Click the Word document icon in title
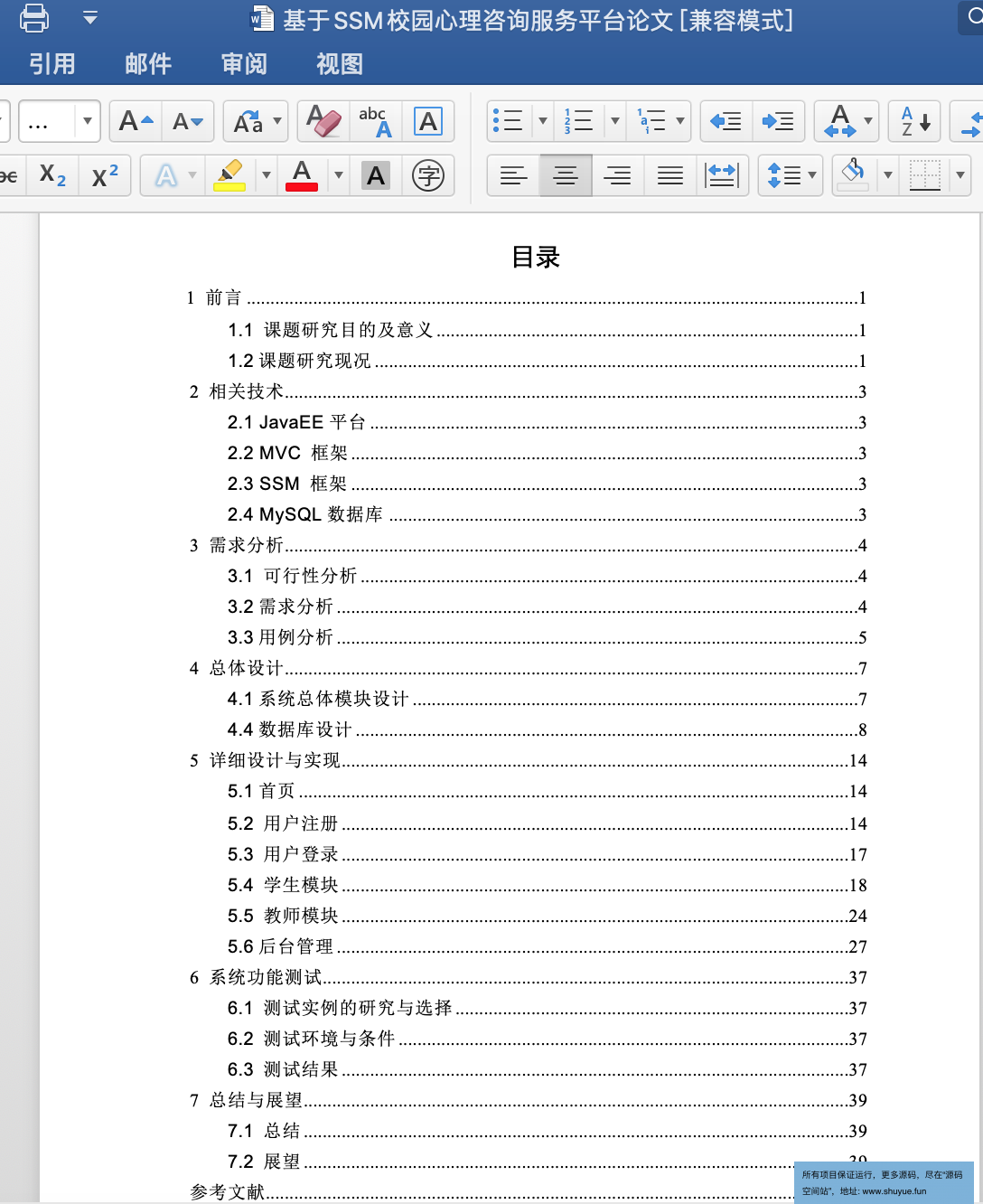The image size is (983, 1204). tap(261, 19)
